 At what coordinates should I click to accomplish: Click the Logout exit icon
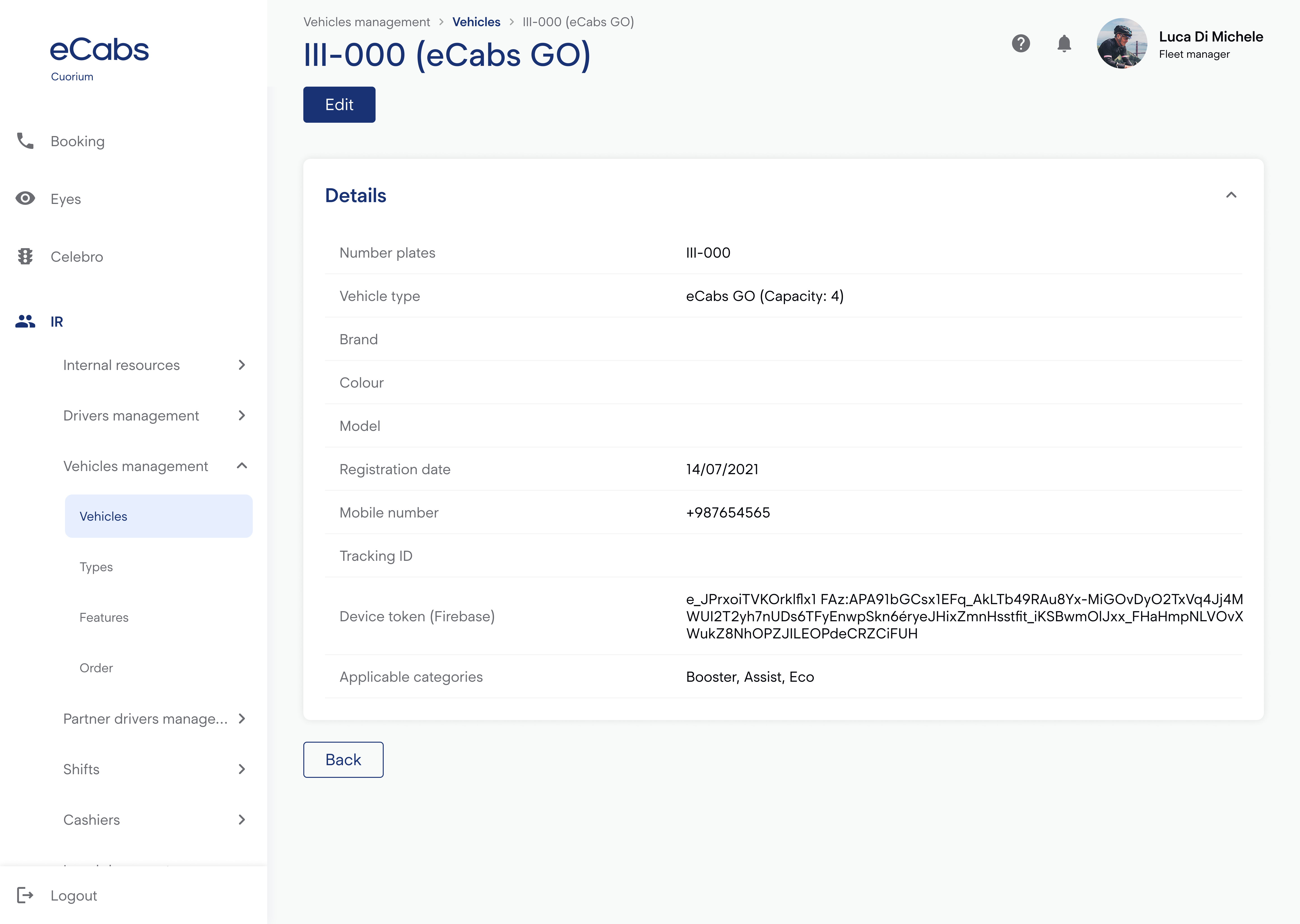point(25,895)
